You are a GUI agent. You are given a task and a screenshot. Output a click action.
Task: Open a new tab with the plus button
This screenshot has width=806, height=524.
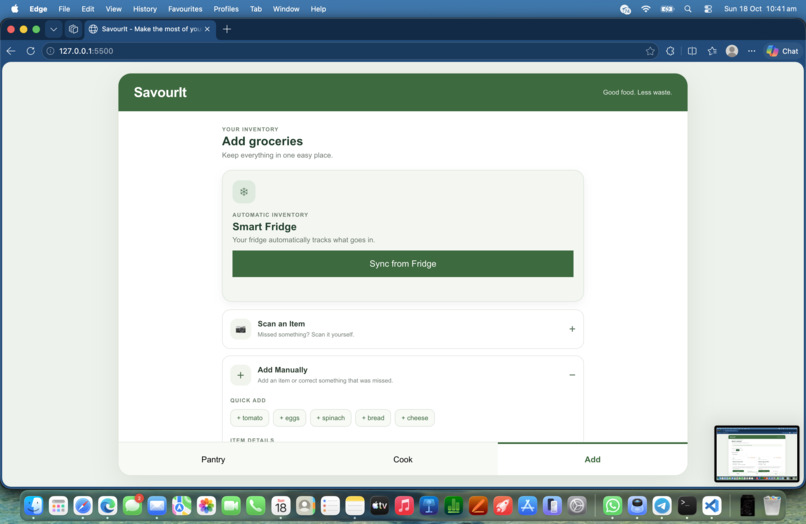[x=227, y=29]
